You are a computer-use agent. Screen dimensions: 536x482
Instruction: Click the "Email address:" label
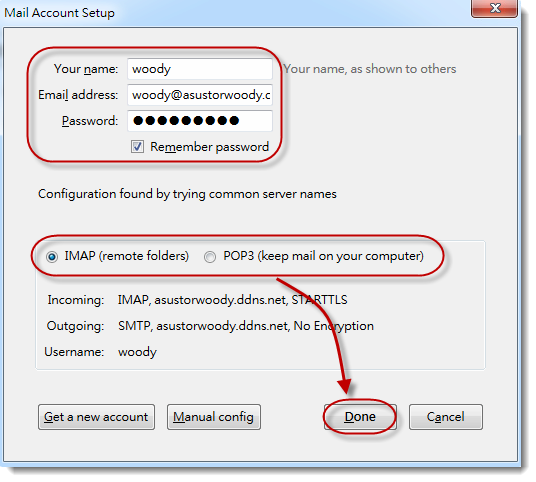[x=78, y=95]
